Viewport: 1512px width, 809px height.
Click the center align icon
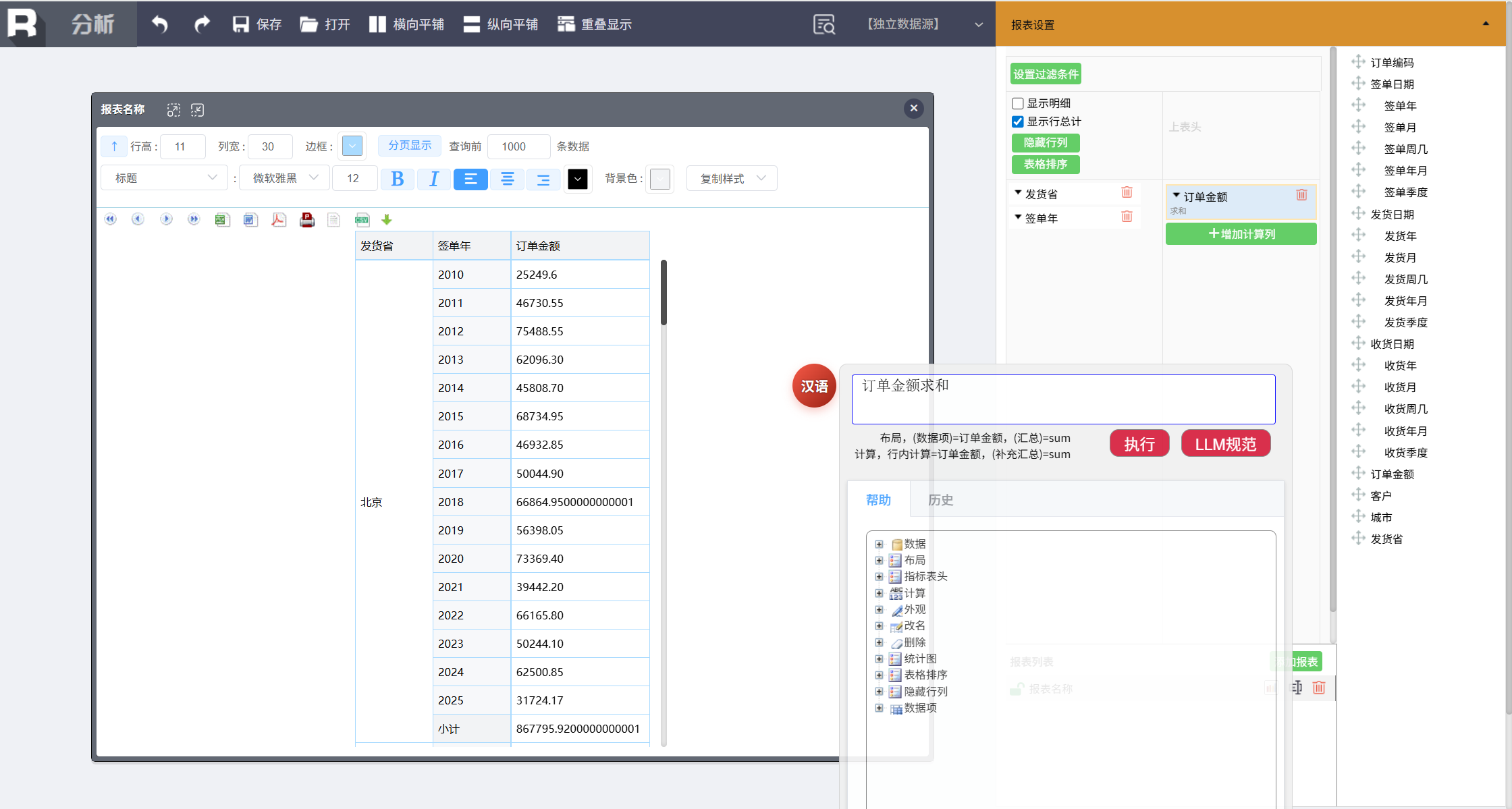click(x=507, y=179)
